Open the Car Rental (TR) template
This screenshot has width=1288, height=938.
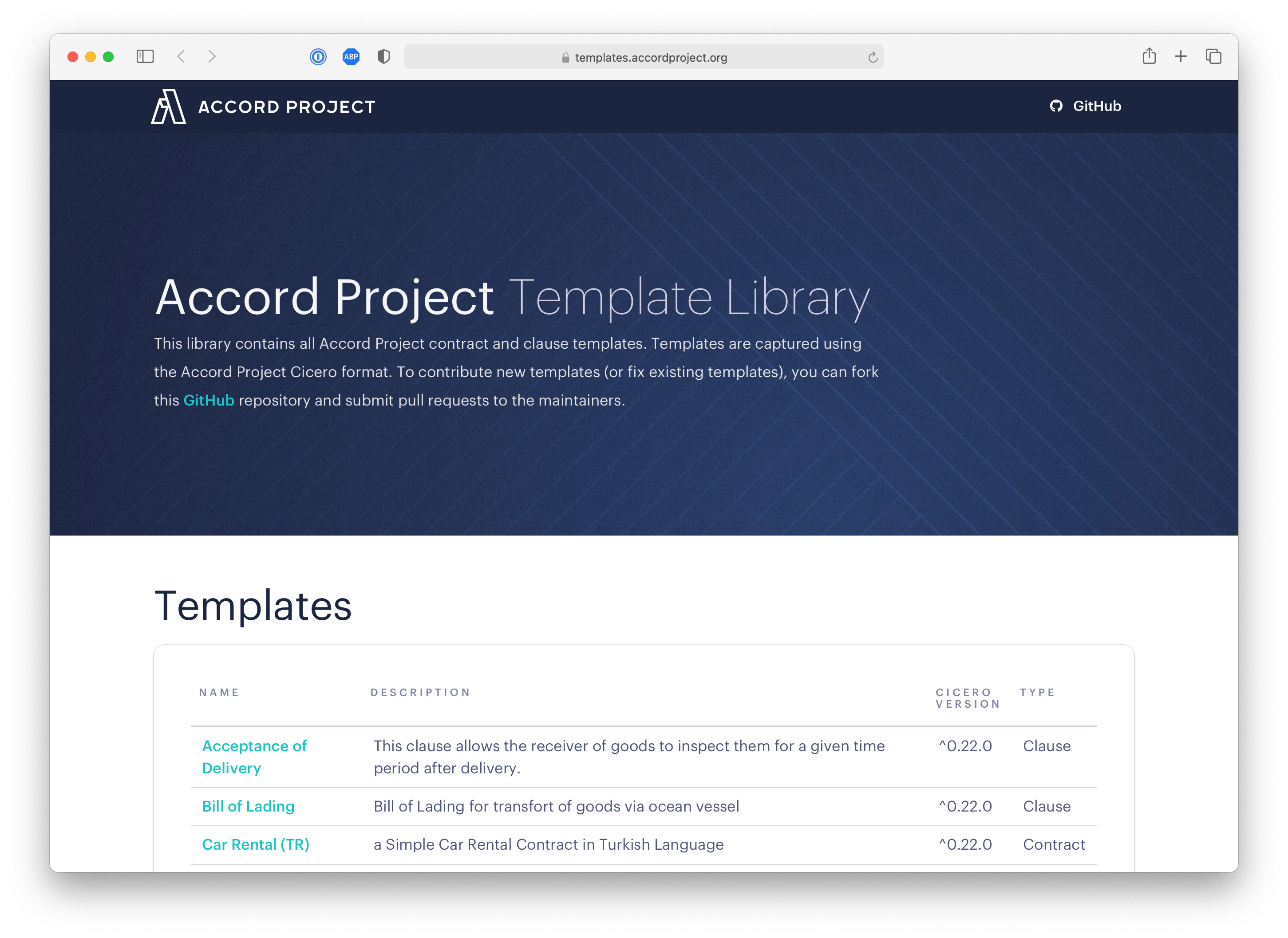(x=256, y=844)
